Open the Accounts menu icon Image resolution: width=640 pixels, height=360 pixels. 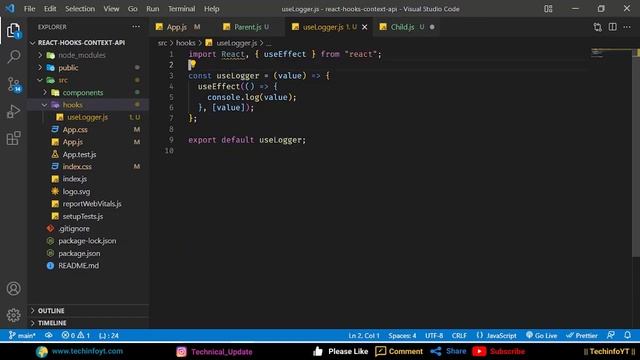point(13,289)
